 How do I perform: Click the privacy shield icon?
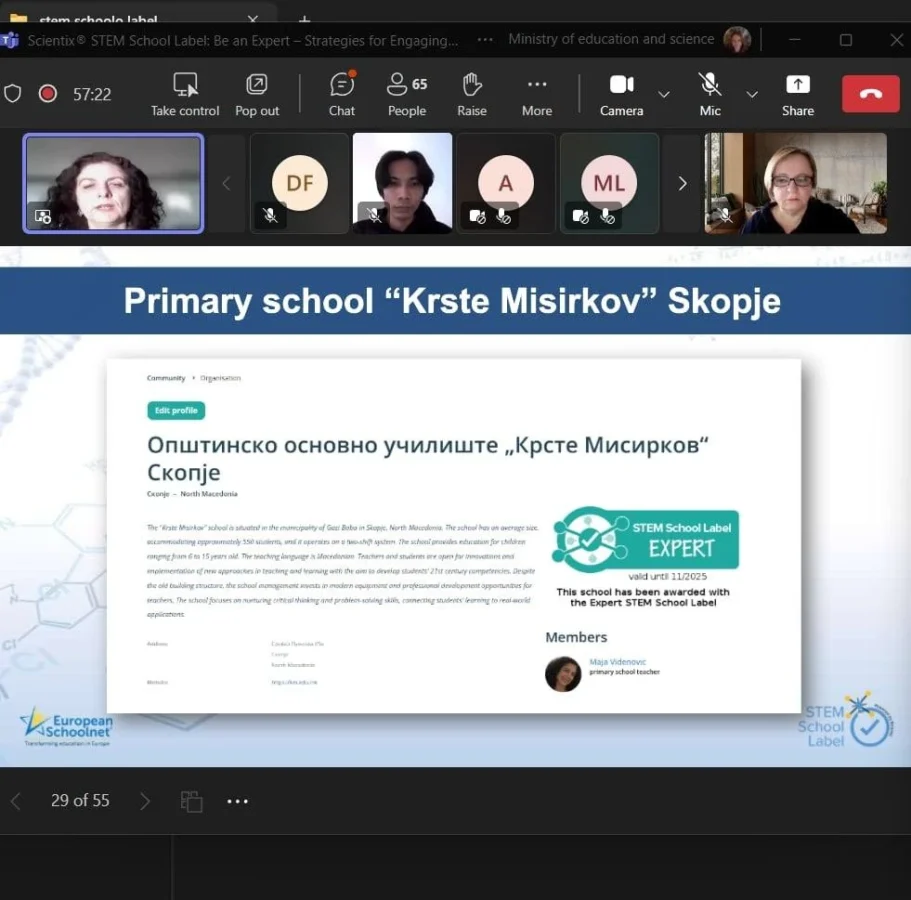pyautogui.click(x=13, y=94)
